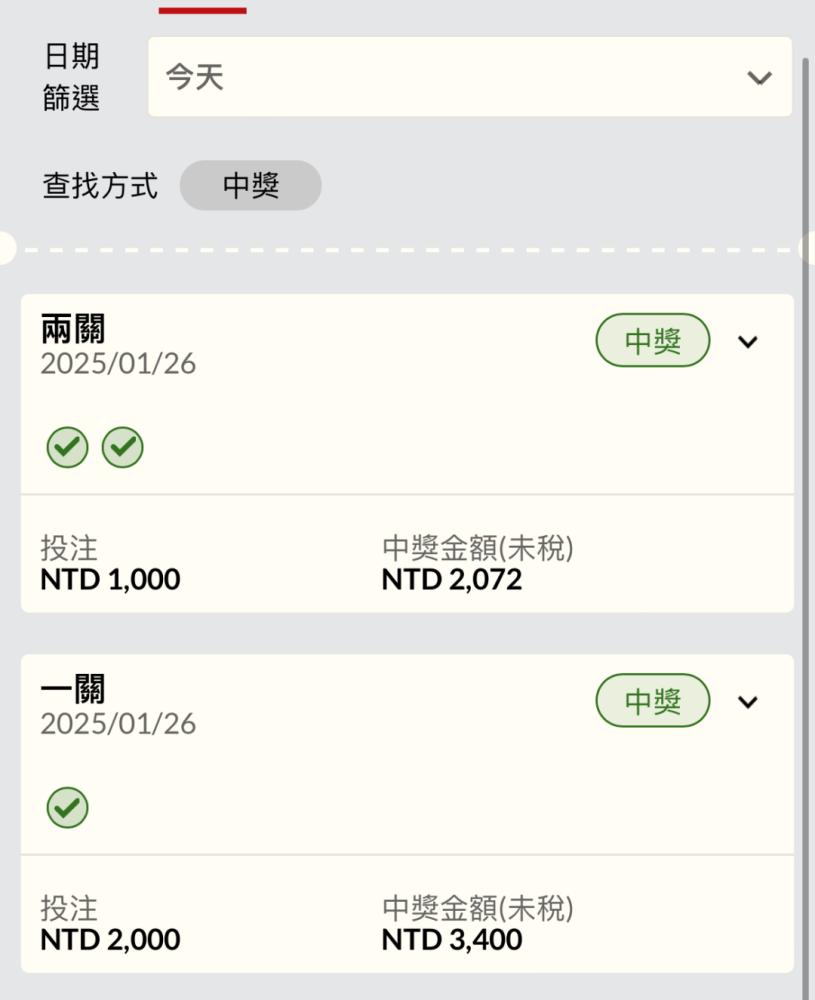Viewport: 815px width, 1000px height.
Task: Click the 2025/01/26 date on 兩關 card
Action: (118, 364)
